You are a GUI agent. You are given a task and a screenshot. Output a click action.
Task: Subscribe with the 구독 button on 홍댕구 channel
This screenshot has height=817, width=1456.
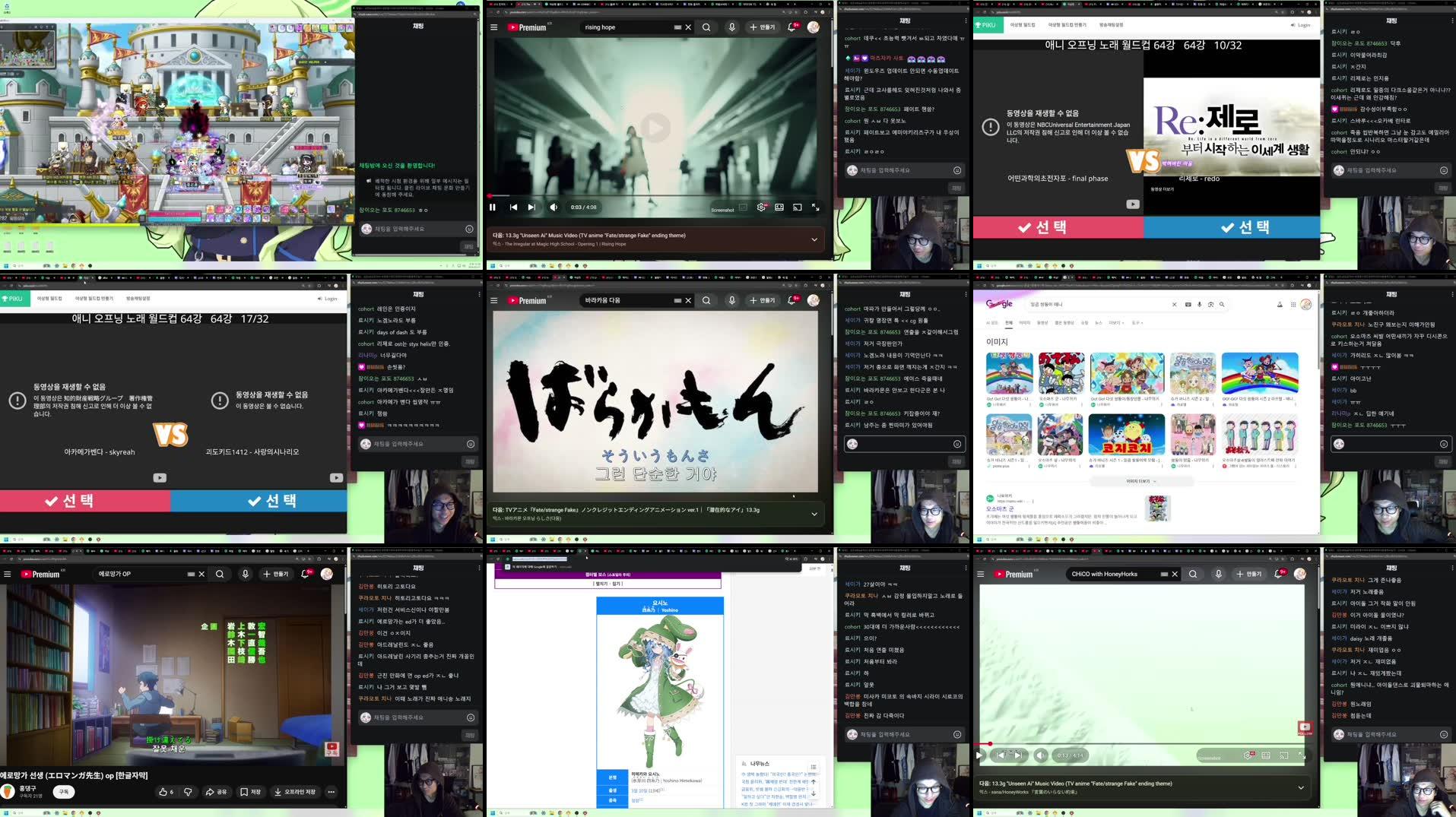tap(63, 791)
